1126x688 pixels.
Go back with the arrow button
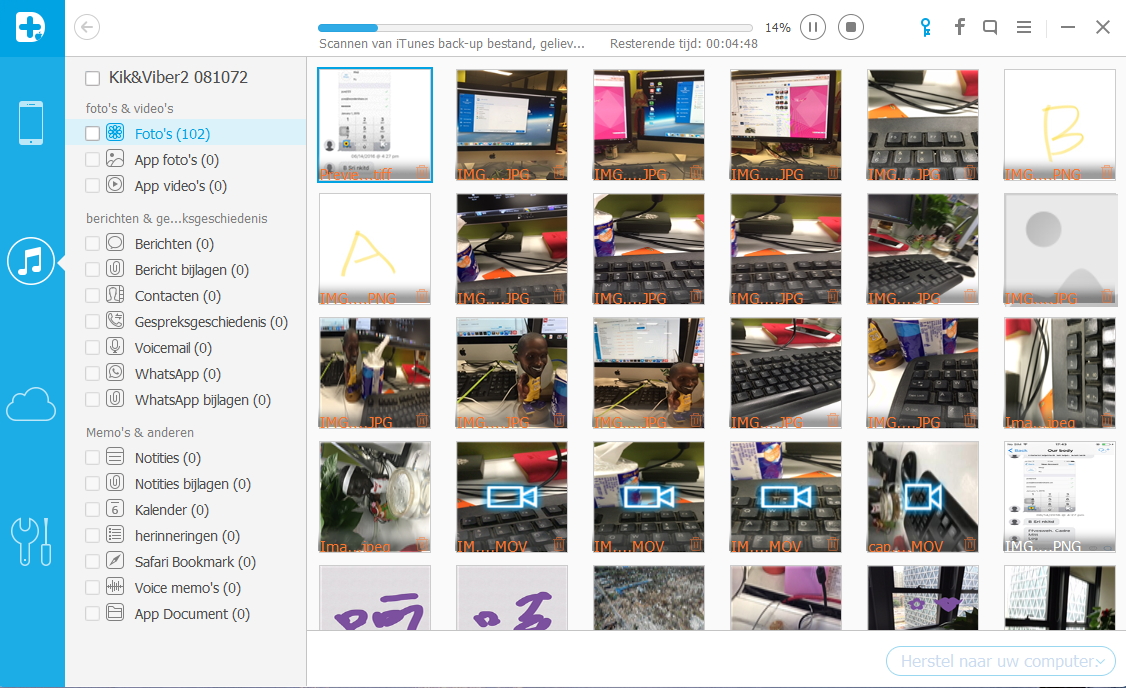tap(87, 27)
